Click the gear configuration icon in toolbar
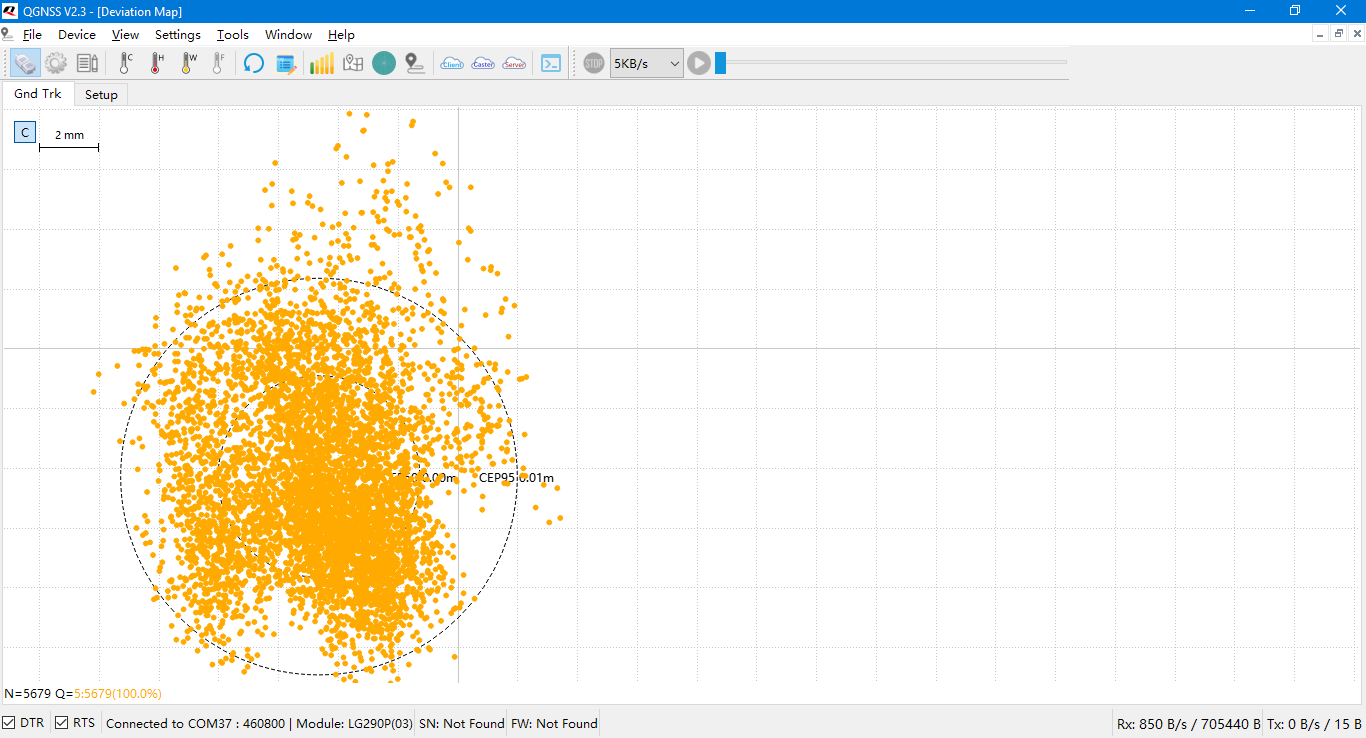Image resolution: width=1366 pixels, height=738 pixels. pos(56,63)
